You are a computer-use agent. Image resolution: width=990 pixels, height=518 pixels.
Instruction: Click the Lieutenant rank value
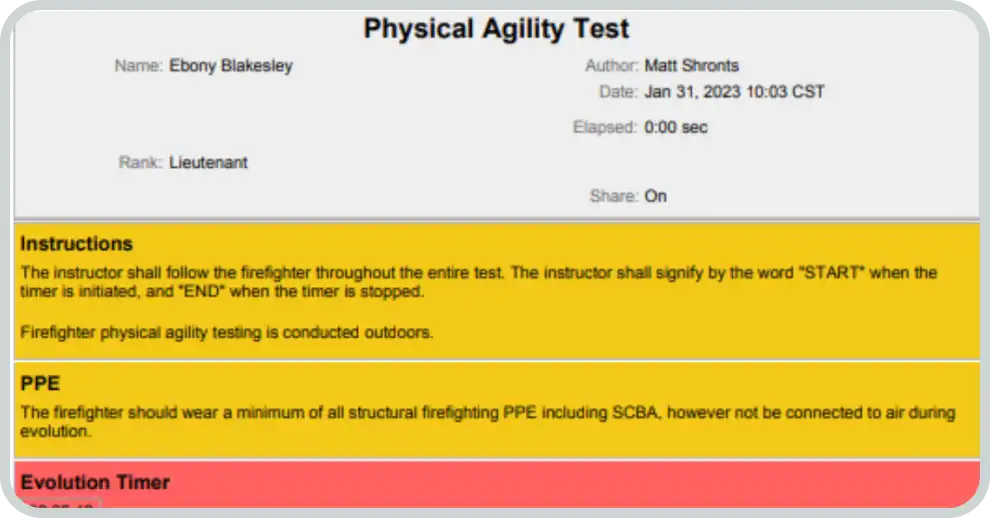point(208,162)
